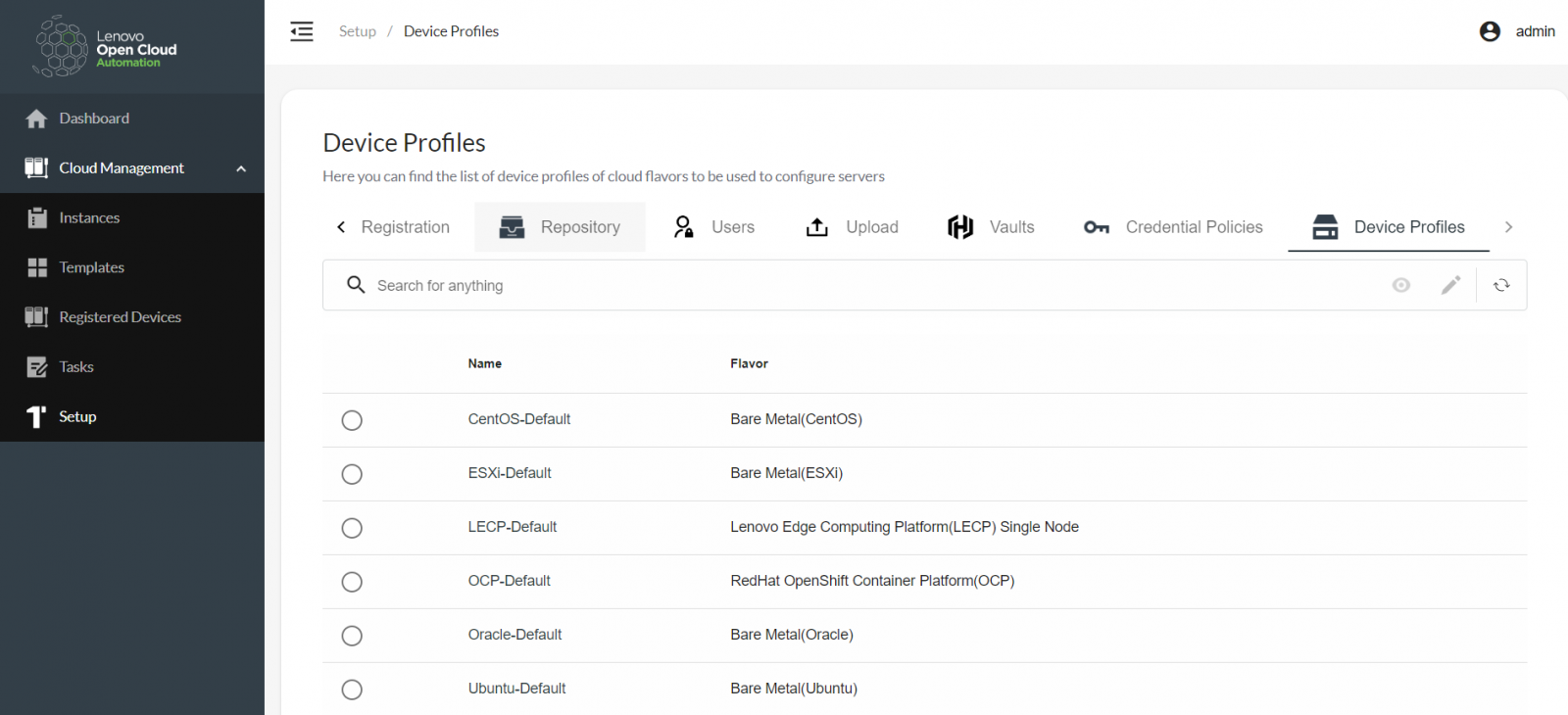Click the Lenovo Edge Computing Platform(LECP) flavor cell
1568x715 pixels.
coord(905,527)
